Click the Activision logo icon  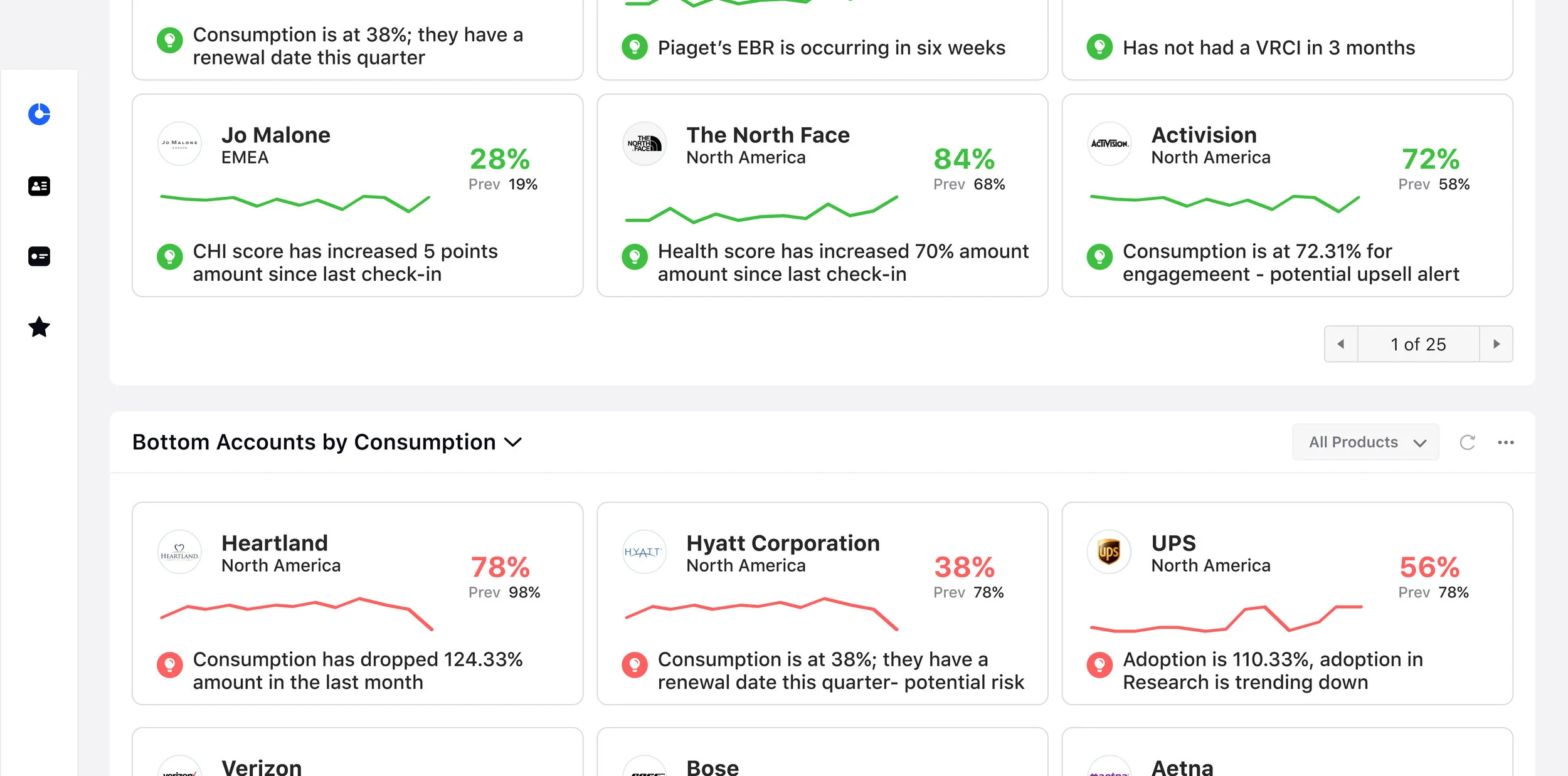[1109, 144]
